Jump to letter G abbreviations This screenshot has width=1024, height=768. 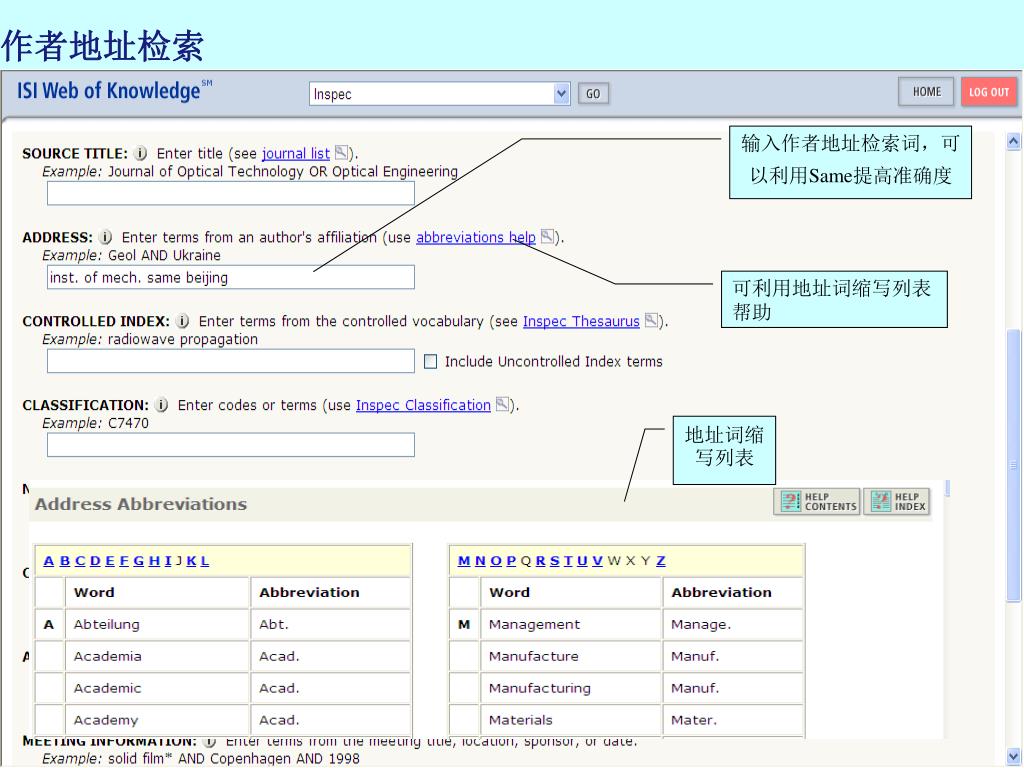click(x=138, y=561)
